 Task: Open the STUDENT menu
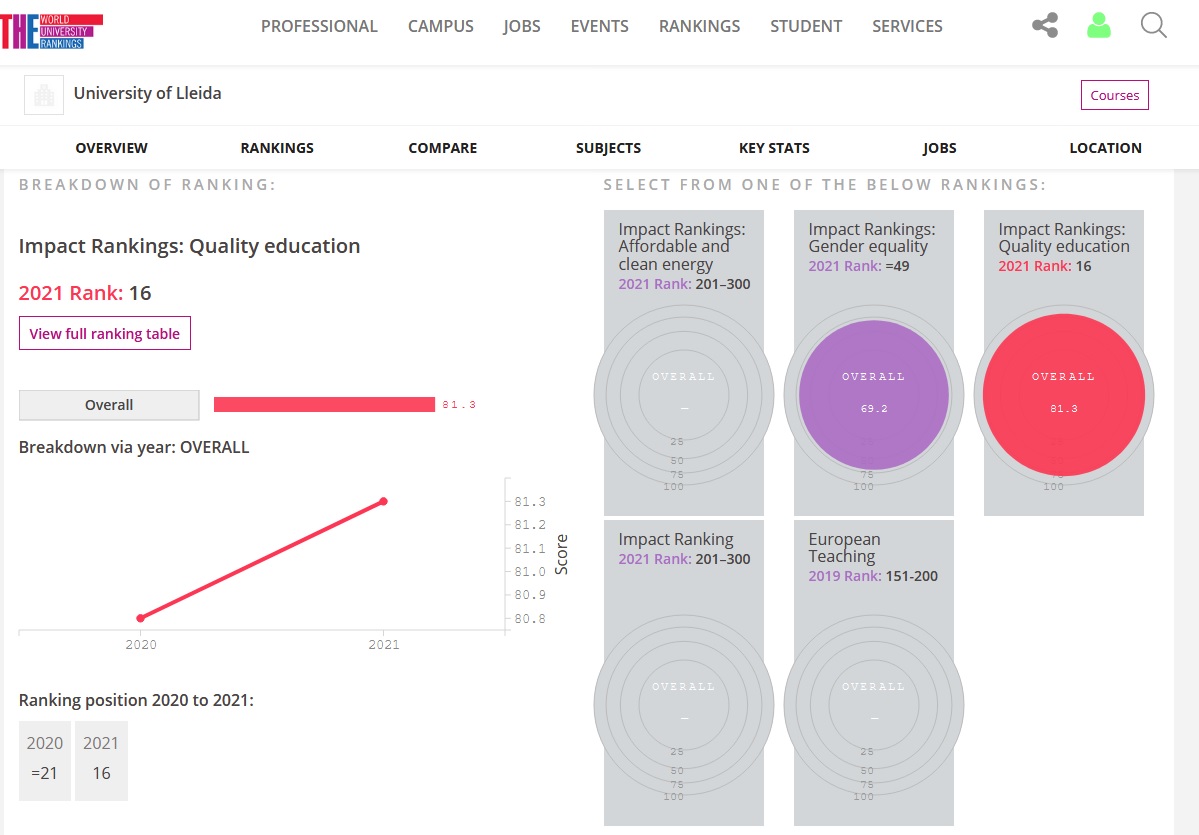pos(806,26)
